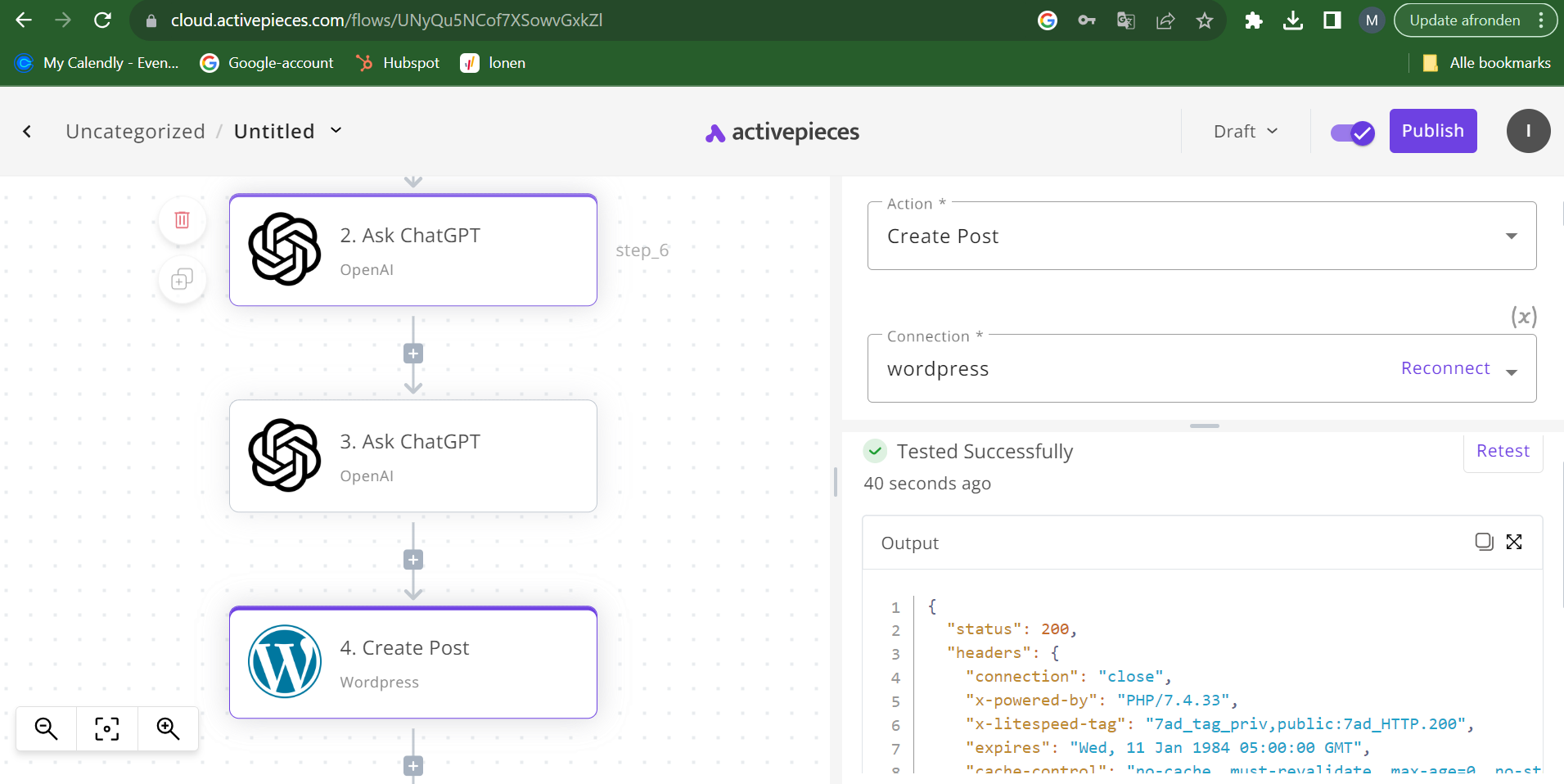1564x784 pixels.
Task: Click the browser forward arrow
Action: click(x=63, y=20)
